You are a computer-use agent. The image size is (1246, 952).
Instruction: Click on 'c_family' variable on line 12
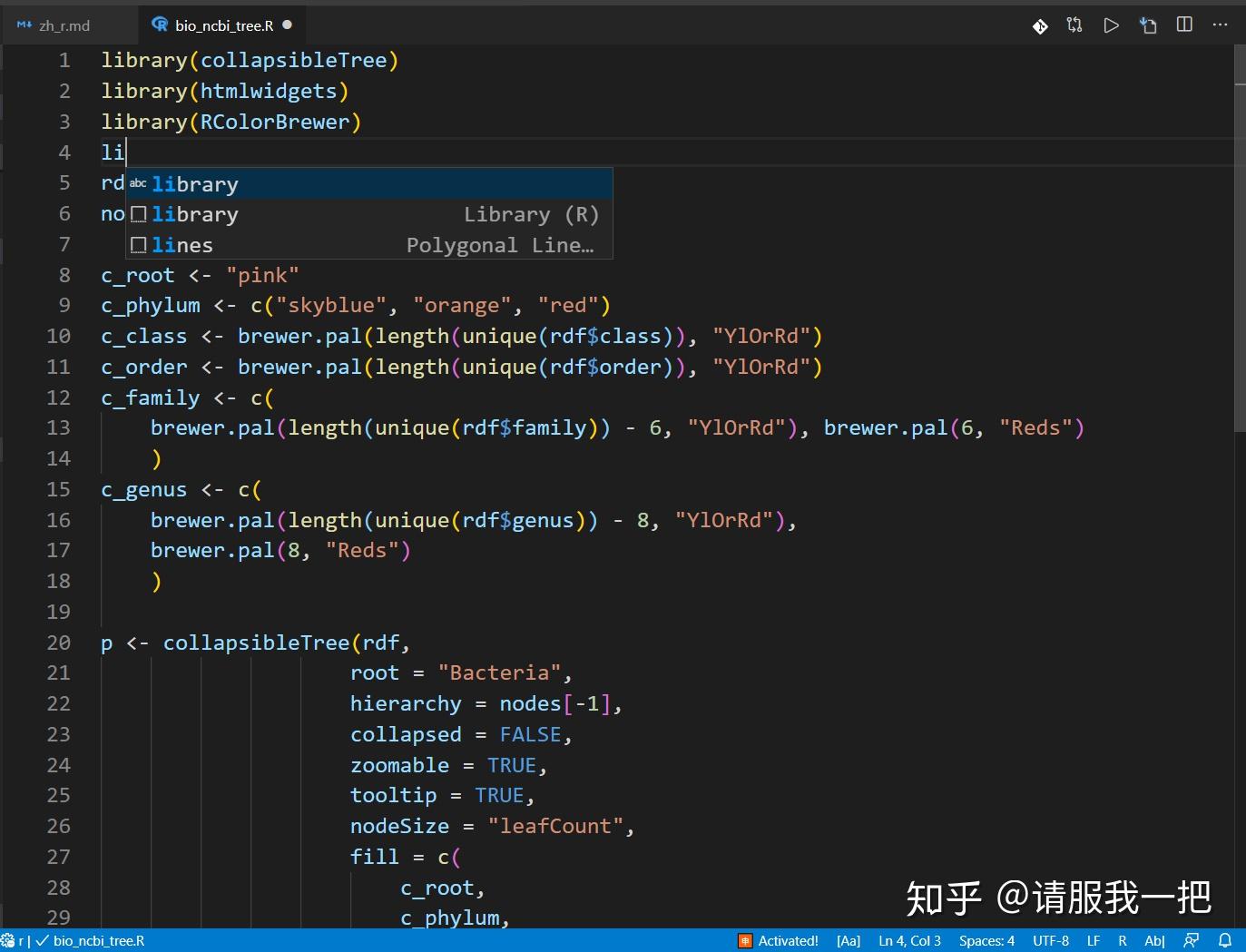(x=151, y=398)
